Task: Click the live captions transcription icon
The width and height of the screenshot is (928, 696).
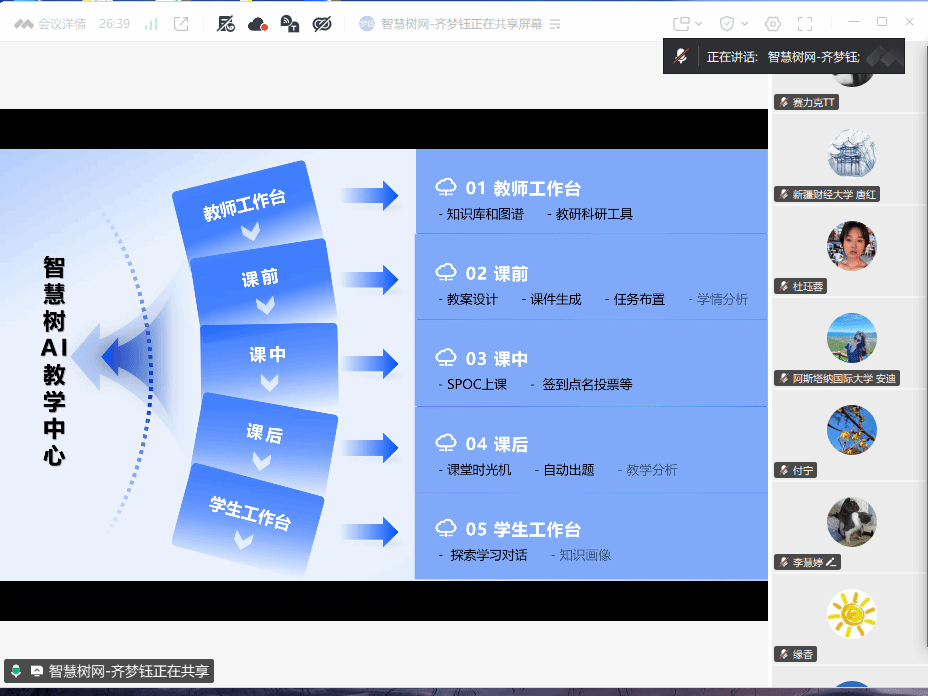Action: tap(289, 24)
